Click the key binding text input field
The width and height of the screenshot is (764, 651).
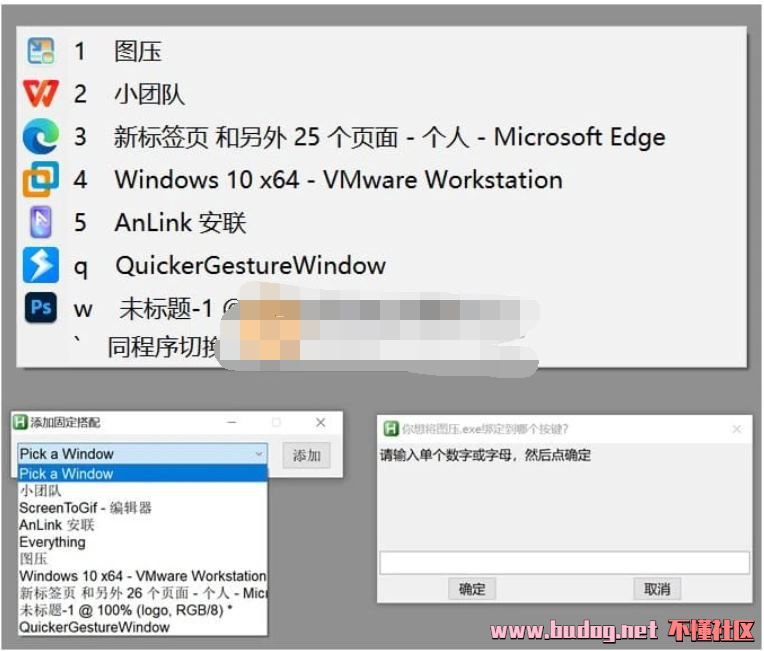pos(564,563)
